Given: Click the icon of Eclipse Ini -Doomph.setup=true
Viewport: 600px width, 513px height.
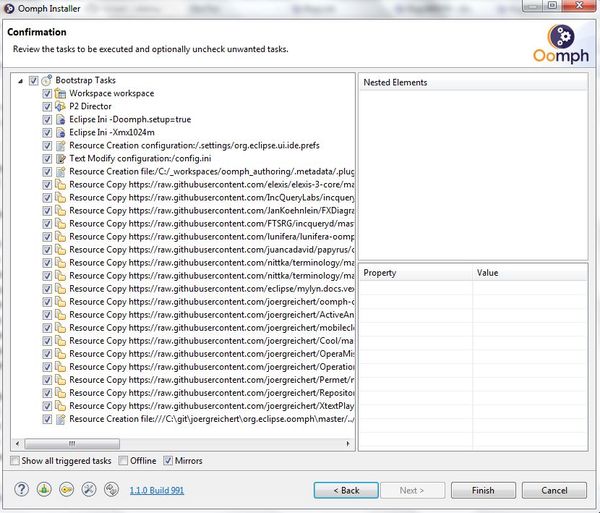Looking at the screenshot, I should coord(60,119).
